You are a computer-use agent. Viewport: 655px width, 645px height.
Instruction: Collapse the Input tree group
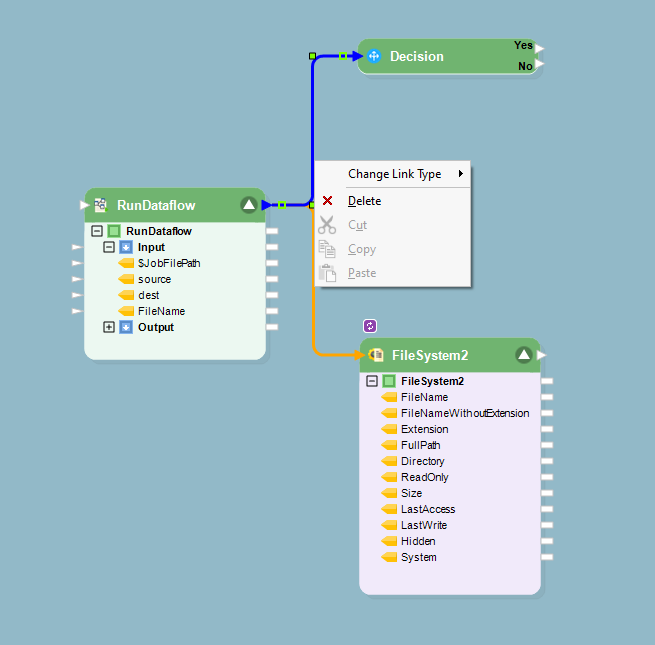pos(109,247)
